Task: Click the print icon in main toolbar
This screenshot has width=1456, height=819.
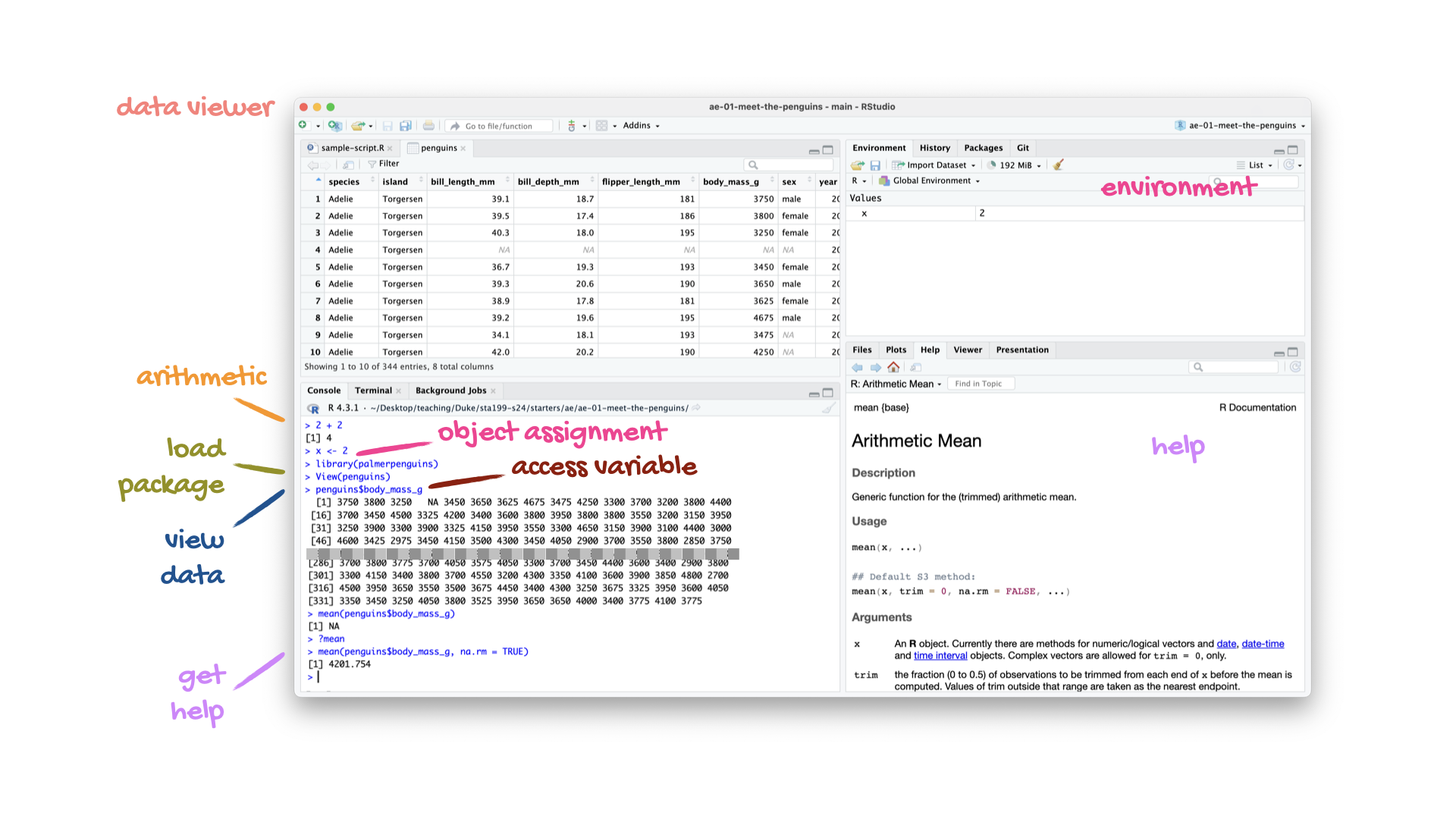Action: [428, 126]
